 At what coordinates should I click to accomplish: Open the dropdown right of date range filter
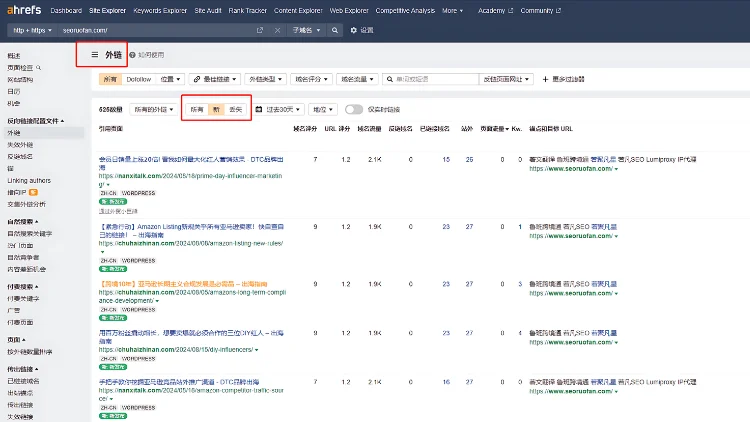click(323, 110)
